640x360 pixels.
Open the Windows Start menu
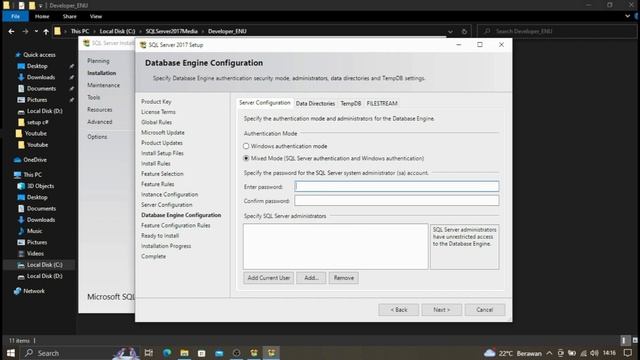pos(11,353)
